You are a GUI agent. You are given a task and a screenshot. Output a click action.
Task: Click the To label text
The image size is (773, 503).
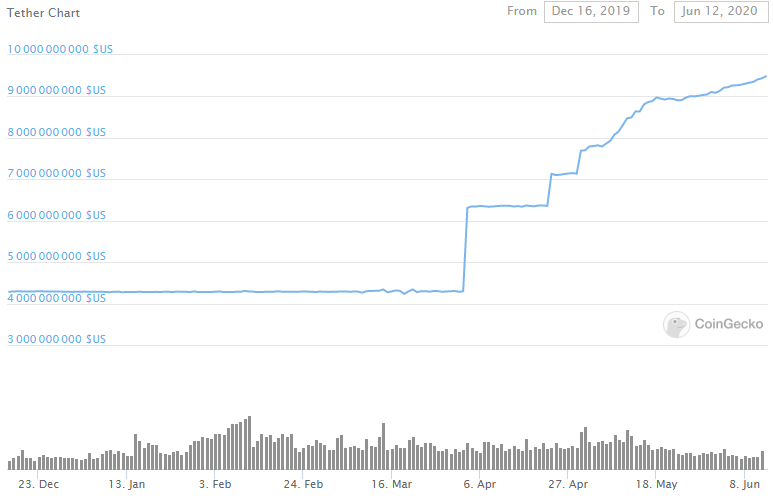point(657,11)
